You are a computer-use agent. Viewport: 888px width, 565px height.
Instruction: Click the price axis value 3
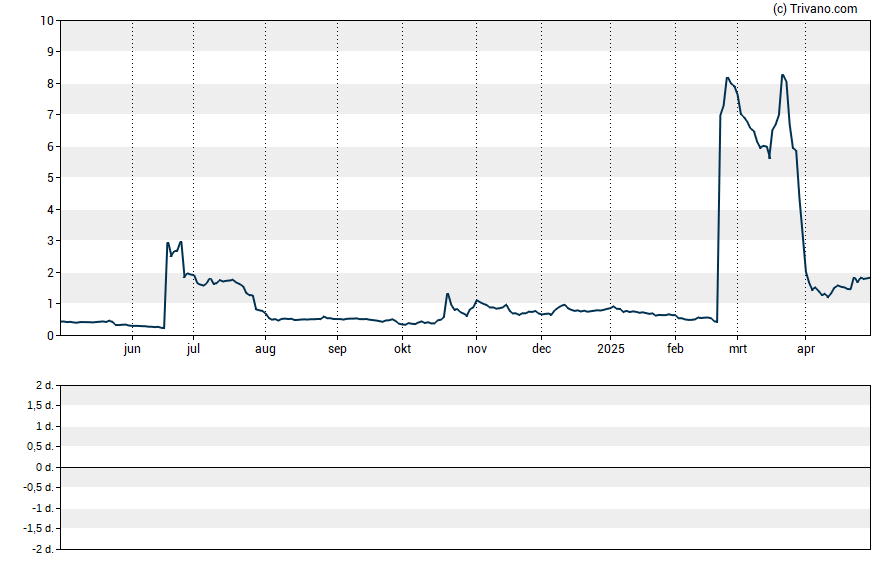pyautogui.click(x=50, y=241)
